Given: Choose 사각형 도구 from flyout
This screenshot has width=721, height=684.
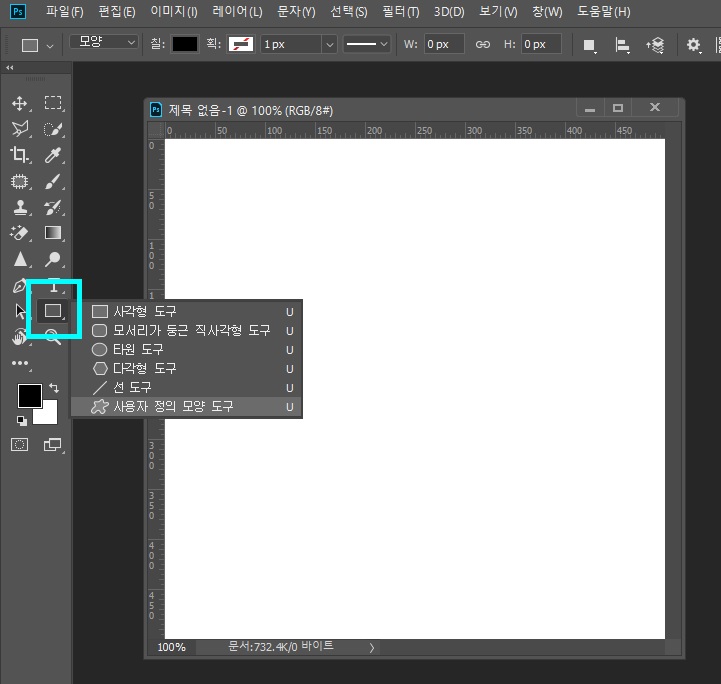Looking at the screenshot, I should pos(187,312).
